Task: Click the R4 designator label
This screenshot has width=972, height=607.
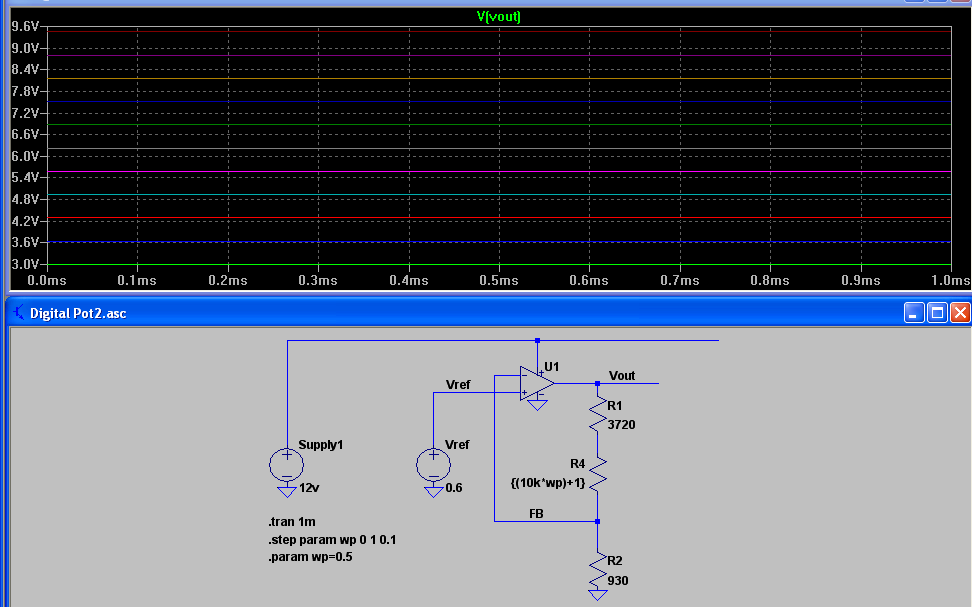Action: (577, 464)
